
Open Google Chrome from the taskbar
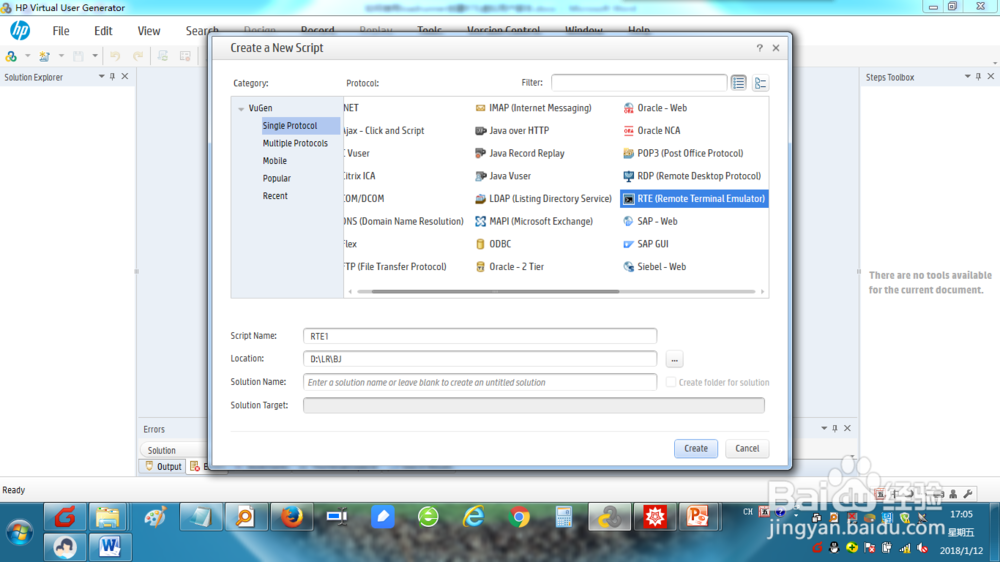[x=519, y=517]
